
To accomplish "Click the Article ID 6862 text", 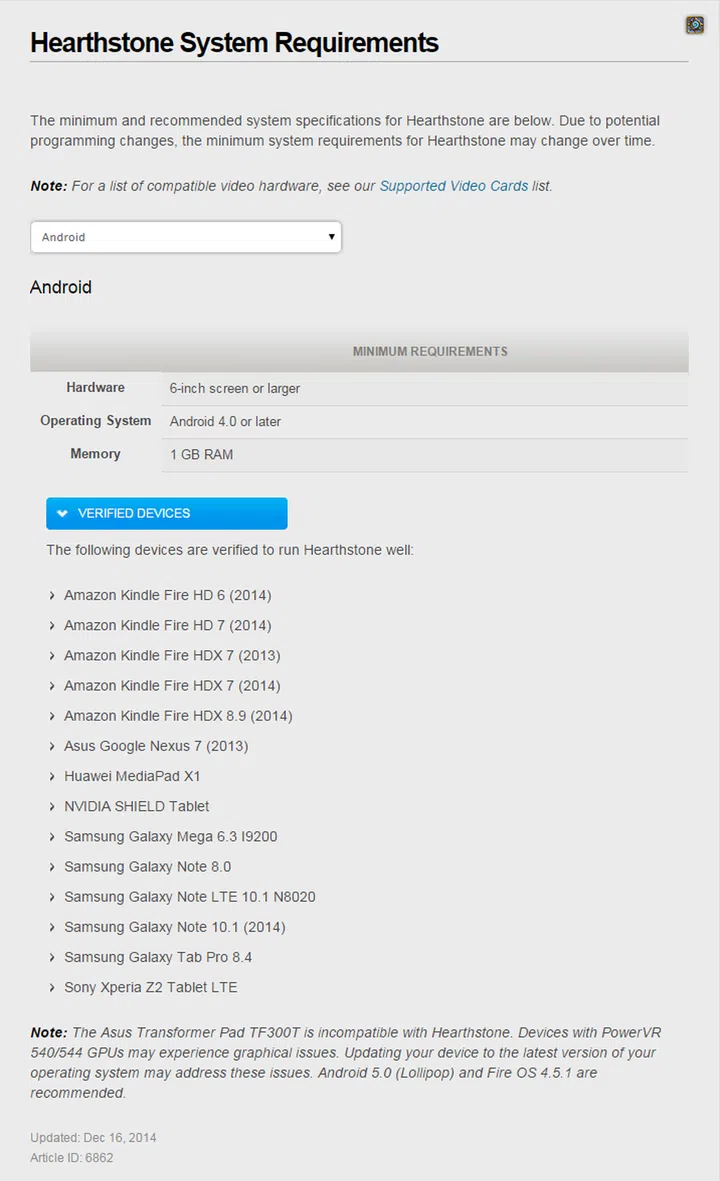I will point(72,1157).
